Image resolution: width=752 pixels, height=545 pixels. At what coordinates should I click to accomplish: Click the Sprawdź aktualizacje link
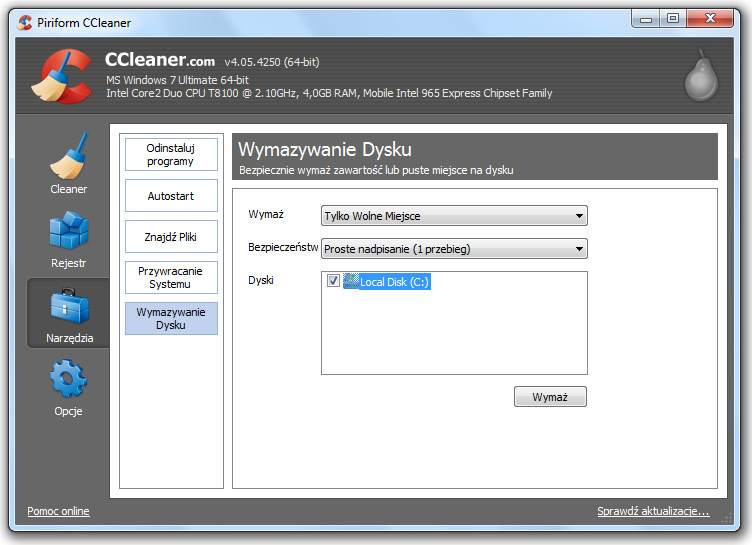(653, 511)
